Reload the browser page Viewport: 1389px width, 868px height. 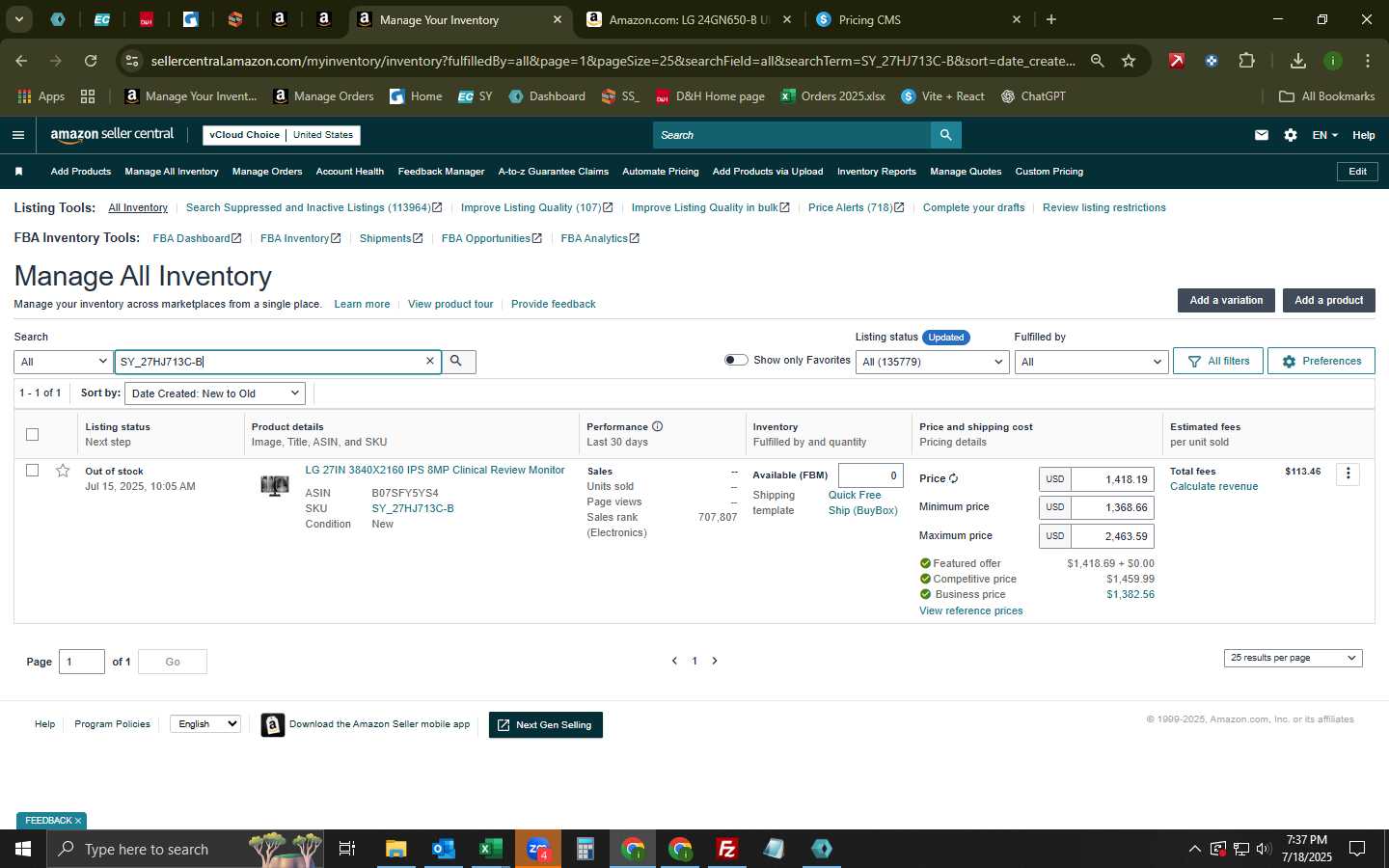coord(91,61)
